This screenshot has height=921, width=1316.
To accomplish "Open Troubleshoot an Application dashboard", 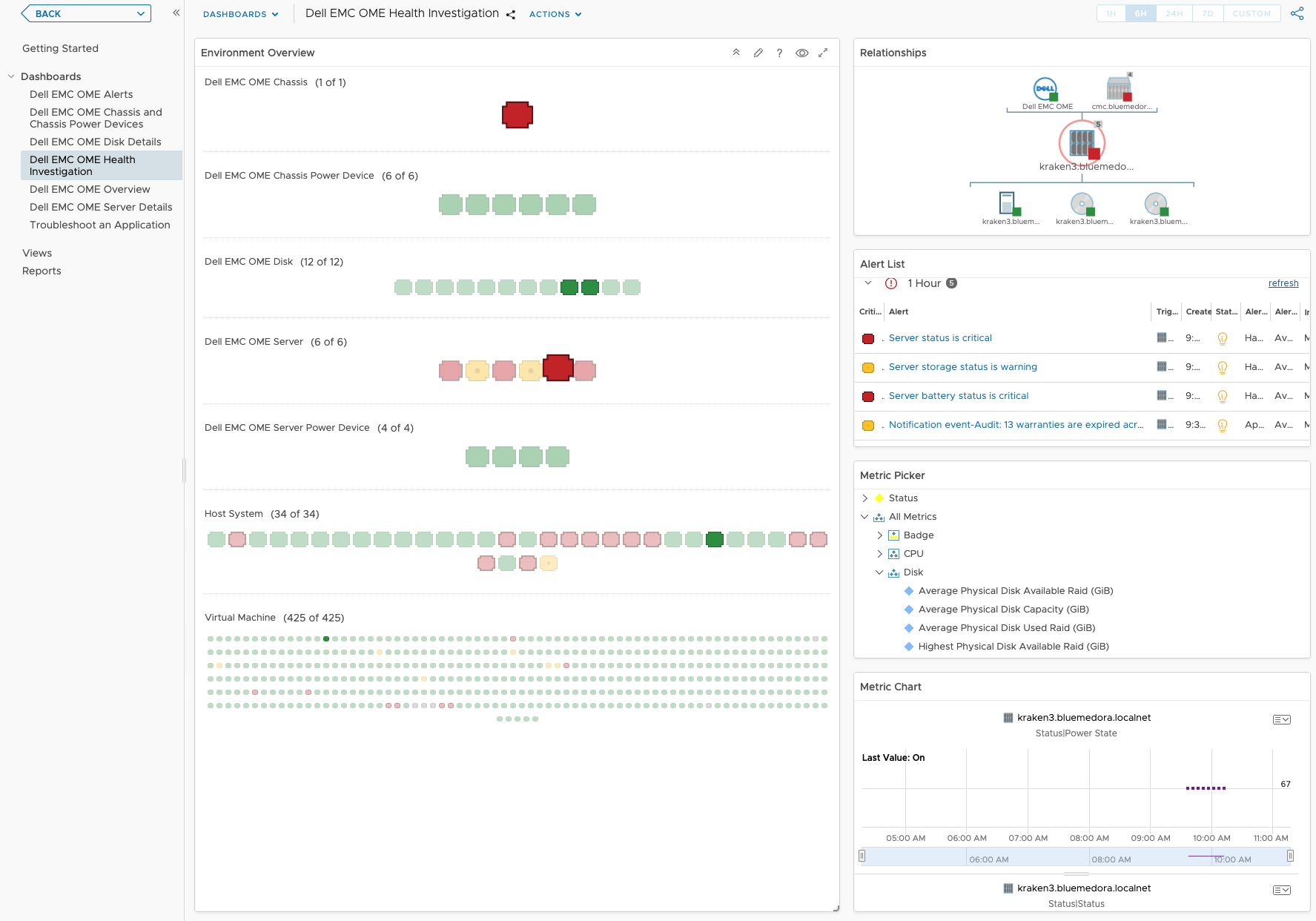I will tap(100, 225).
